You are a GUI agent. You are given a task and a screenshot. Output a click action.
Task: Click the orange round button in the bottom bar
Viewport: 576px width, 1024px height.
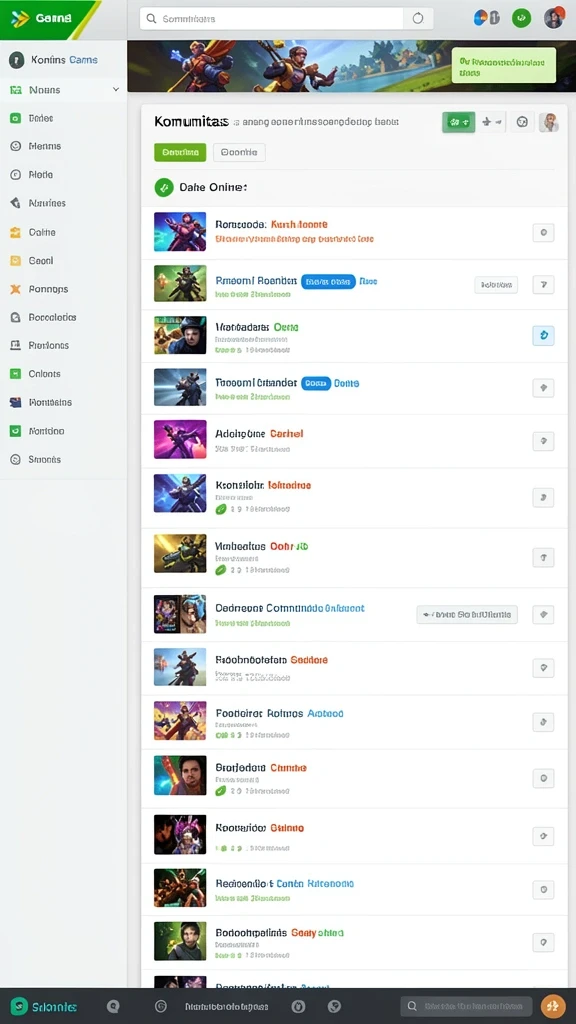[x=553, y=1006]
